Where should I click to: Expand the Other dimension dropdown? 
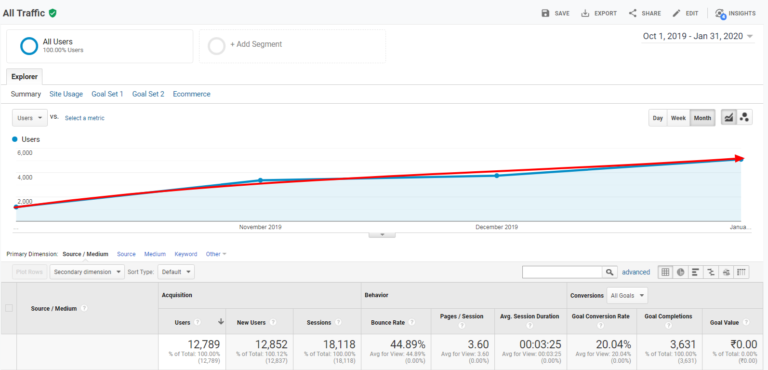216,254
